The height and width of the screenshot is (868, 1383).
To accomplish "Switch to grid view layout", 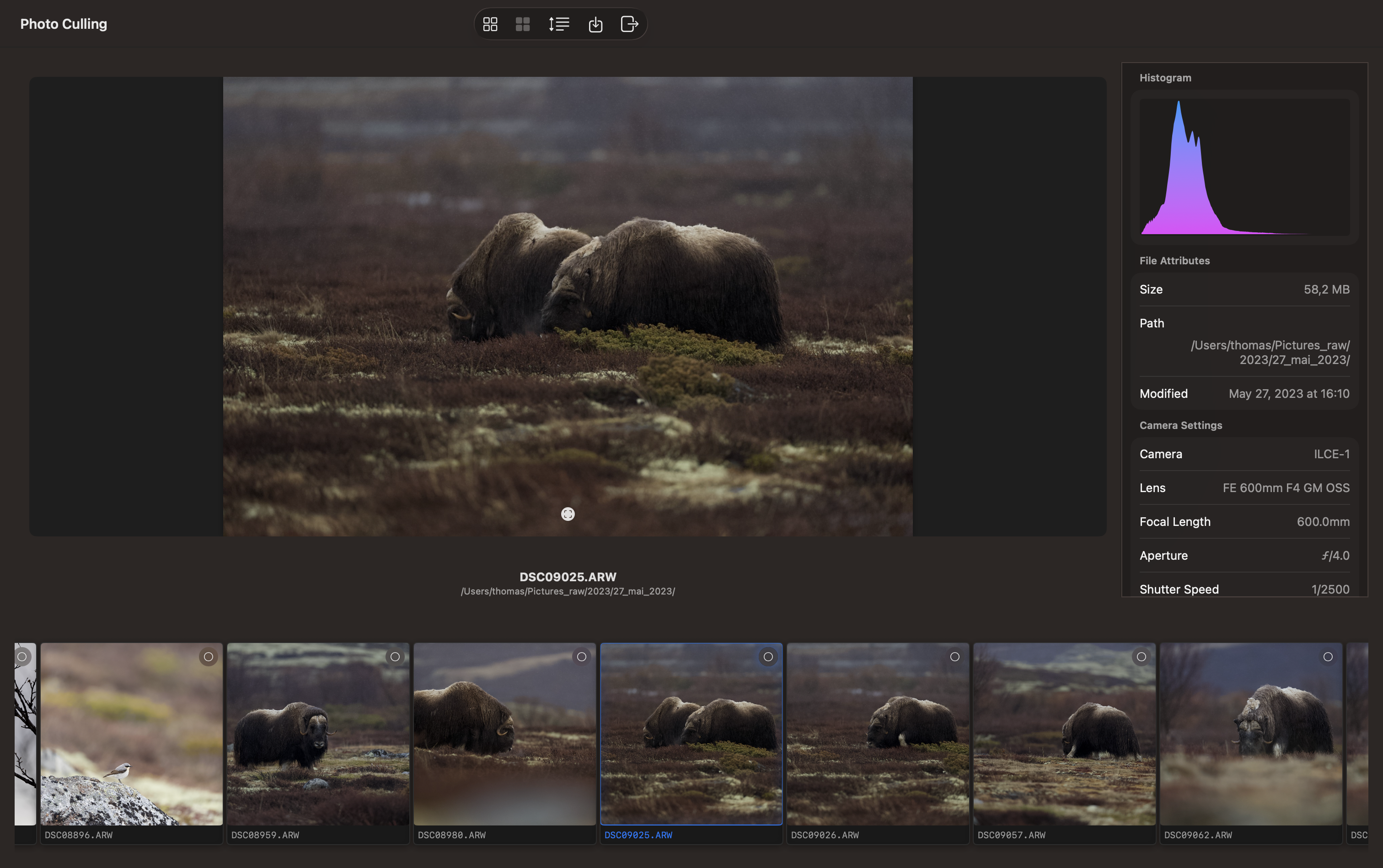I will pos(491,23).
